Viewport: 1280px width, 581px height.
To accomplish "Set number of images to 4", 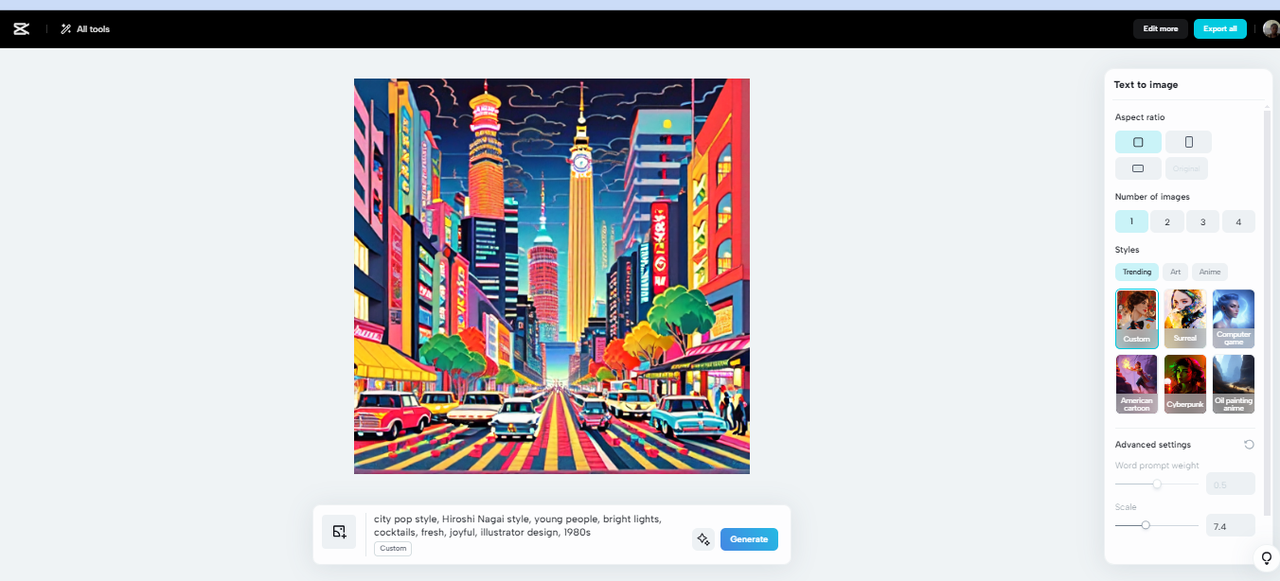I will [1238, 222].
